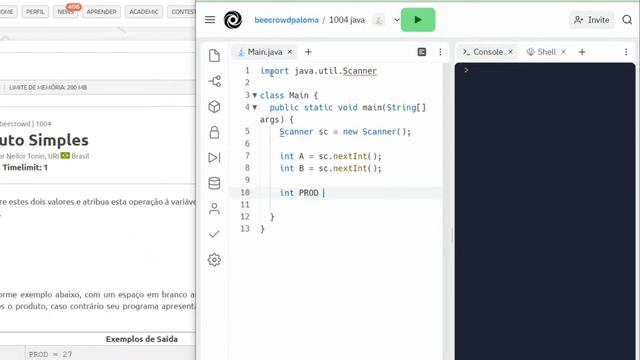The width and height of the screenshot is (640, 360).
Task: Click the Scanner sc declaration line
Action: coord(345,132)
